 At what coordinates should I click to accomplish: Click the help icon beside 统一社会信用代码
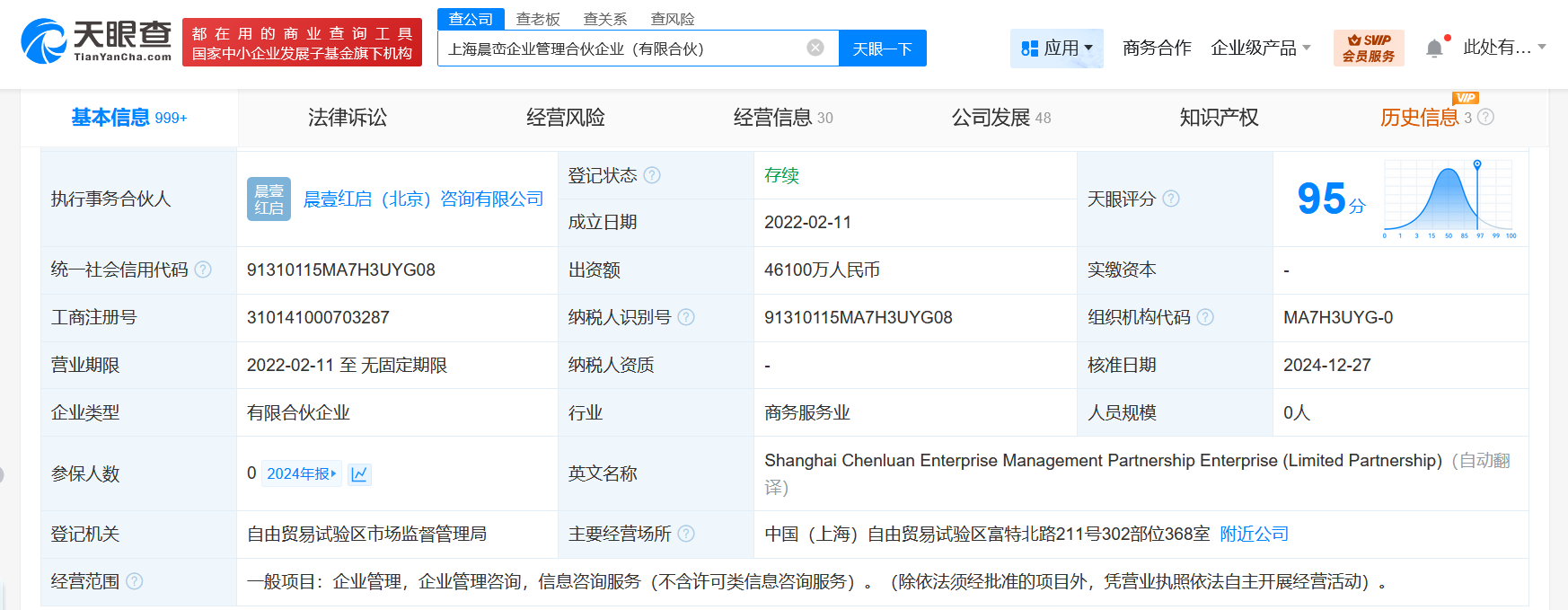click(x=203, y=270)
